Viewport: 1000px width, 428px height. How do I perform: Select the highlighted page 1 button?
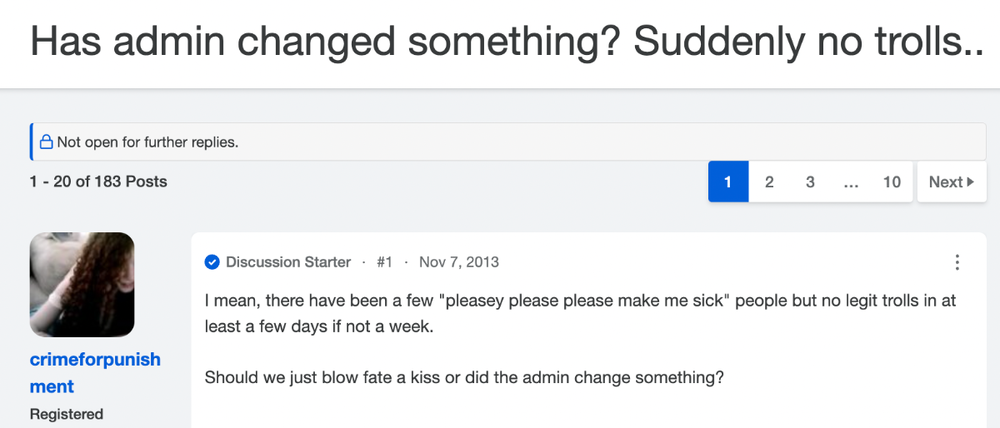pos(728,182)
